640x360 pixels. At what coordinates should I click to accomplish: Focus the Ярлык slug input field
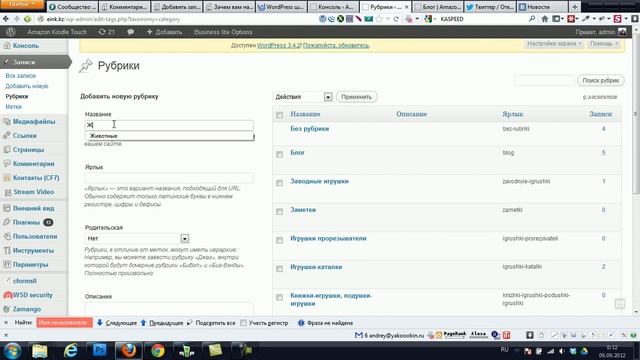point(169,178)
